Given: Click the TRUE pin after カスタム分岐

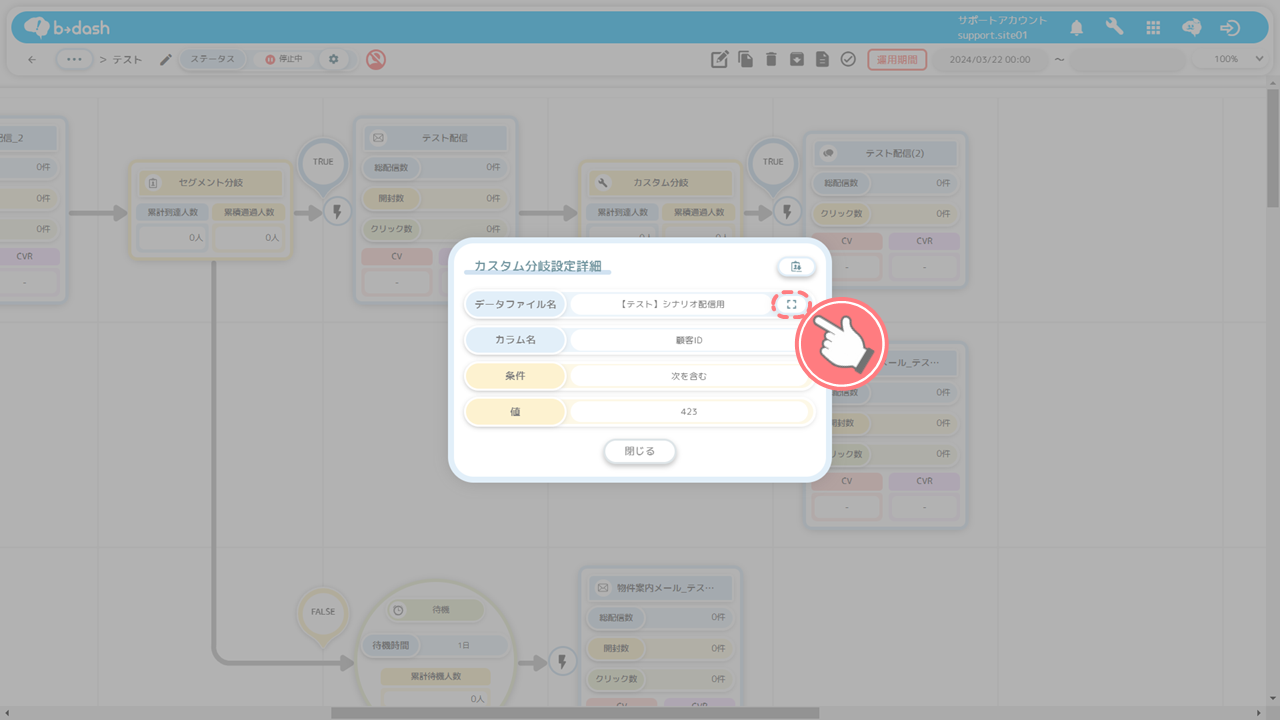Looking at the screenshot, I should [773, 162].
